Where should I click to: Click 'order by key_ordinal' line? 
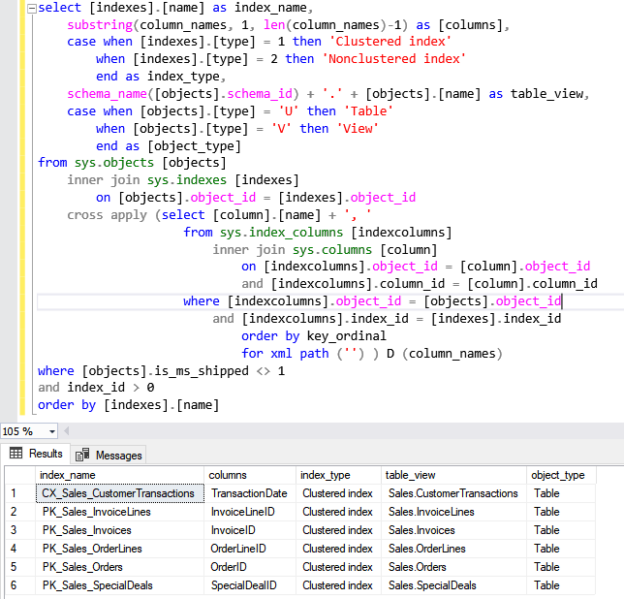click(314, 336)
